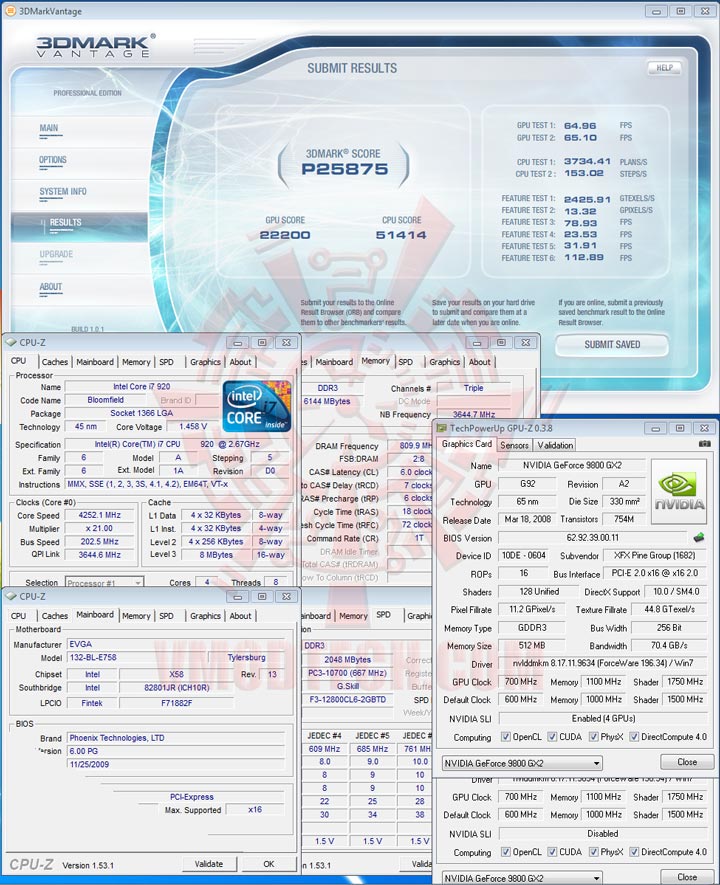Open OPTIONS section in 3DMark Vantage
720x885 pixels.
pyautogui.click(x=52, y=160)
